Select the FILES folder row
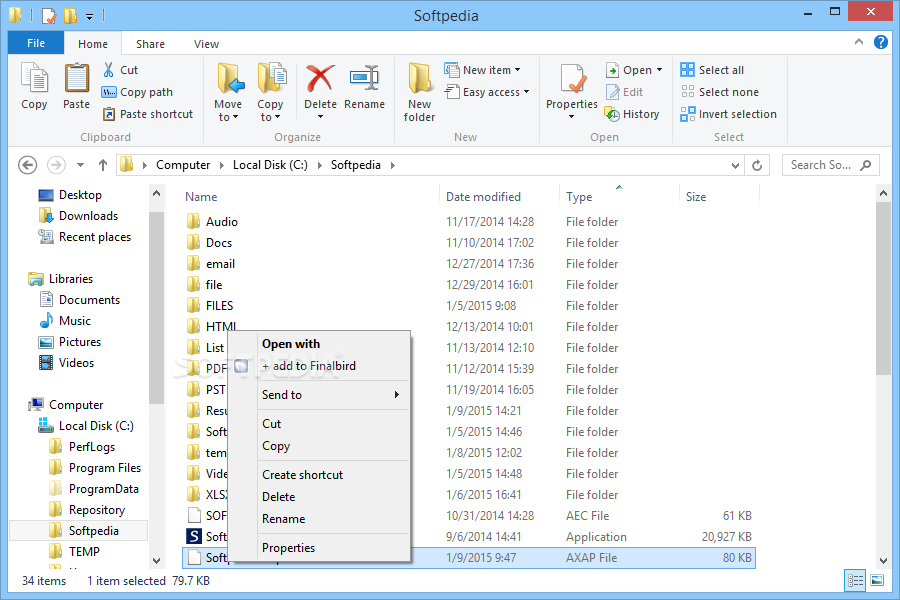The image size is (900, 600). click(x=469, y=305)
